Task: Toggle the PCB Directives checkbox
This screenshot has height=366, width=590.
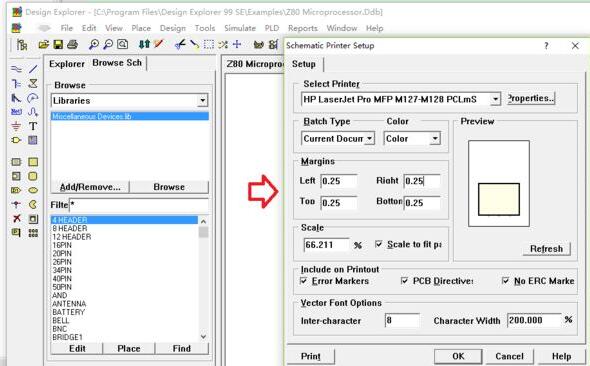Action: coord(404,281)
